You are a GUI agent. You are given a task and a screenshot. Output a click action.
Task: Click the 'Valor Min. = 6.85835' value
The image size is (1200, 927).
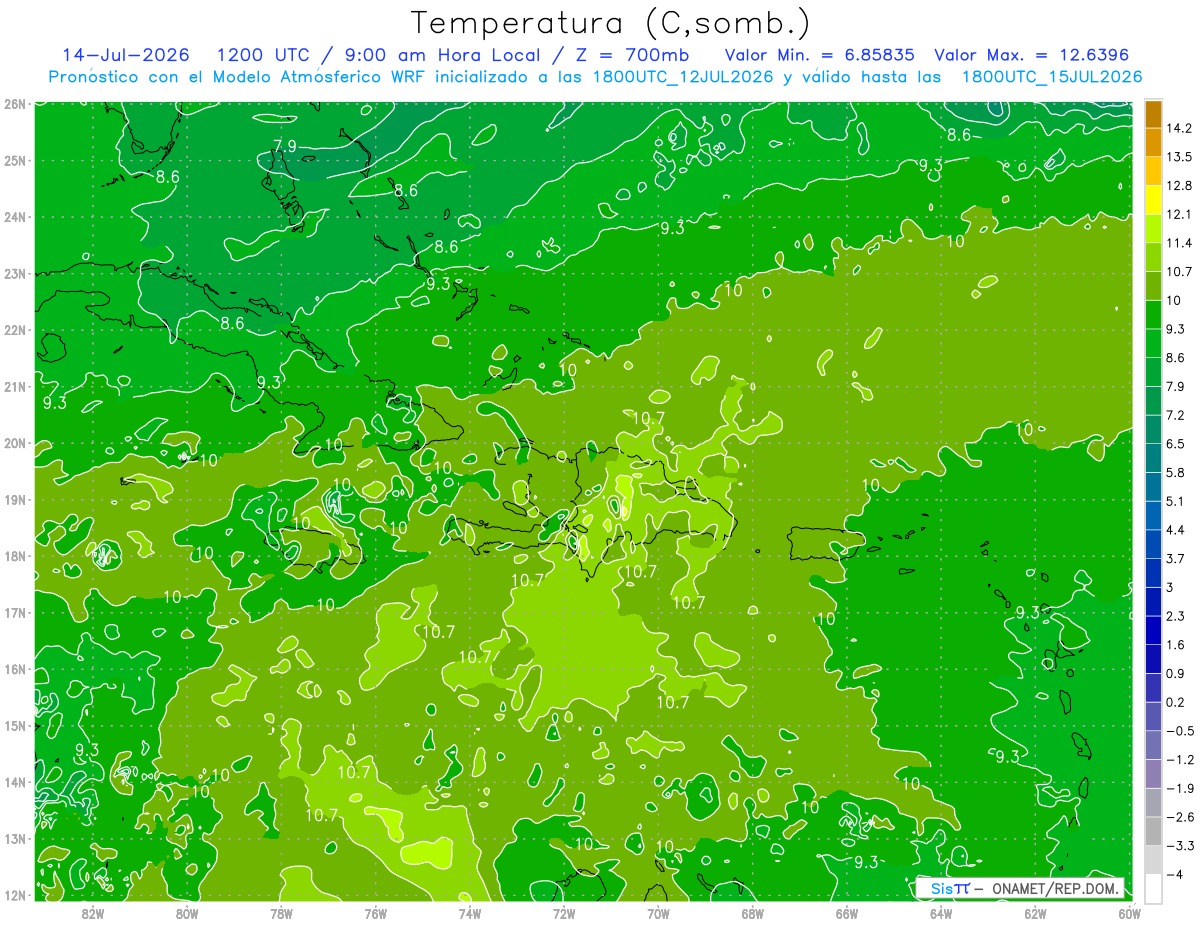pos(819,54)
